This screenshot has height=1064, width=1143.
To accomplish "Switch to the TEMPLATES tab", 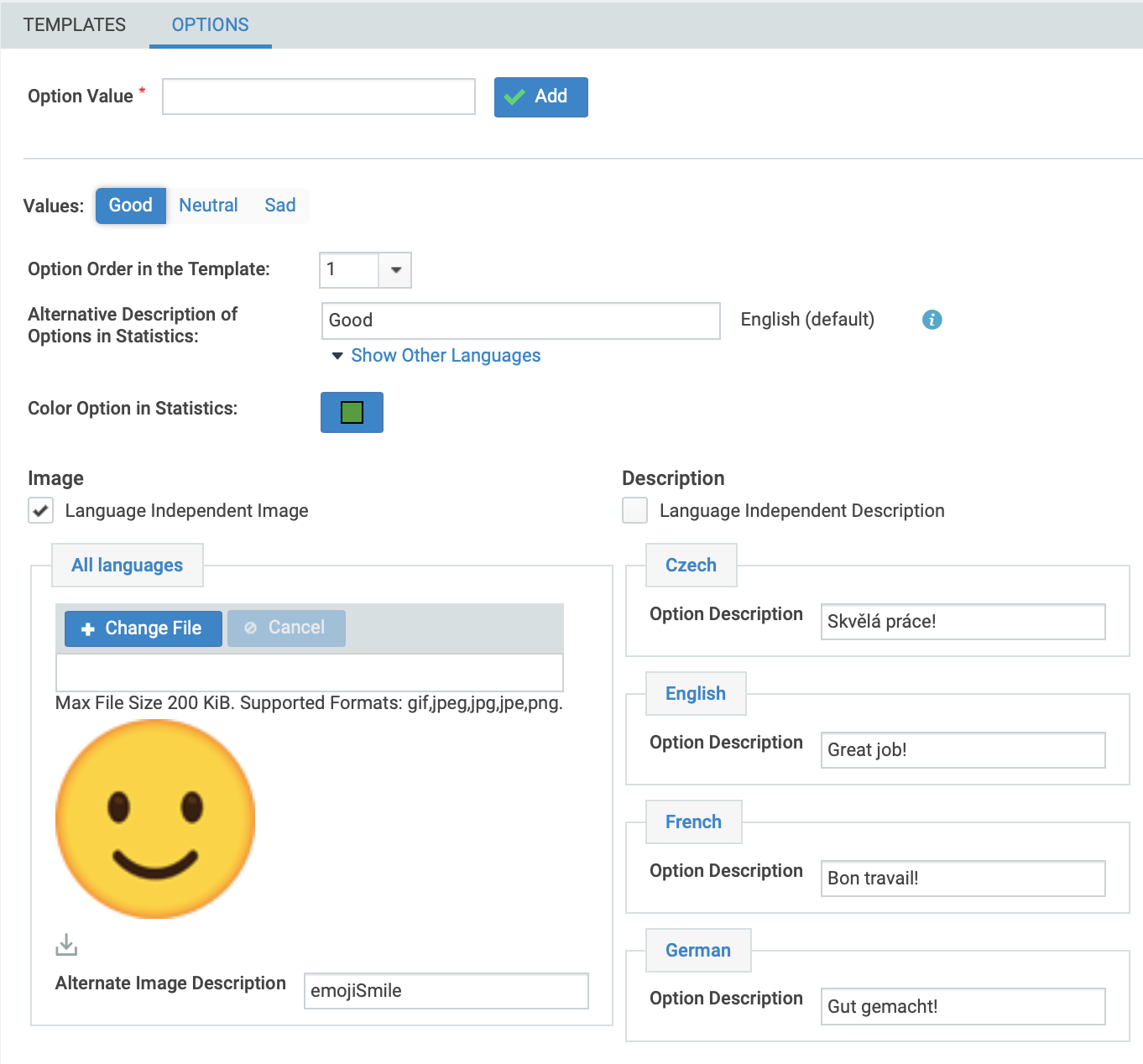I will coord(75,25).
